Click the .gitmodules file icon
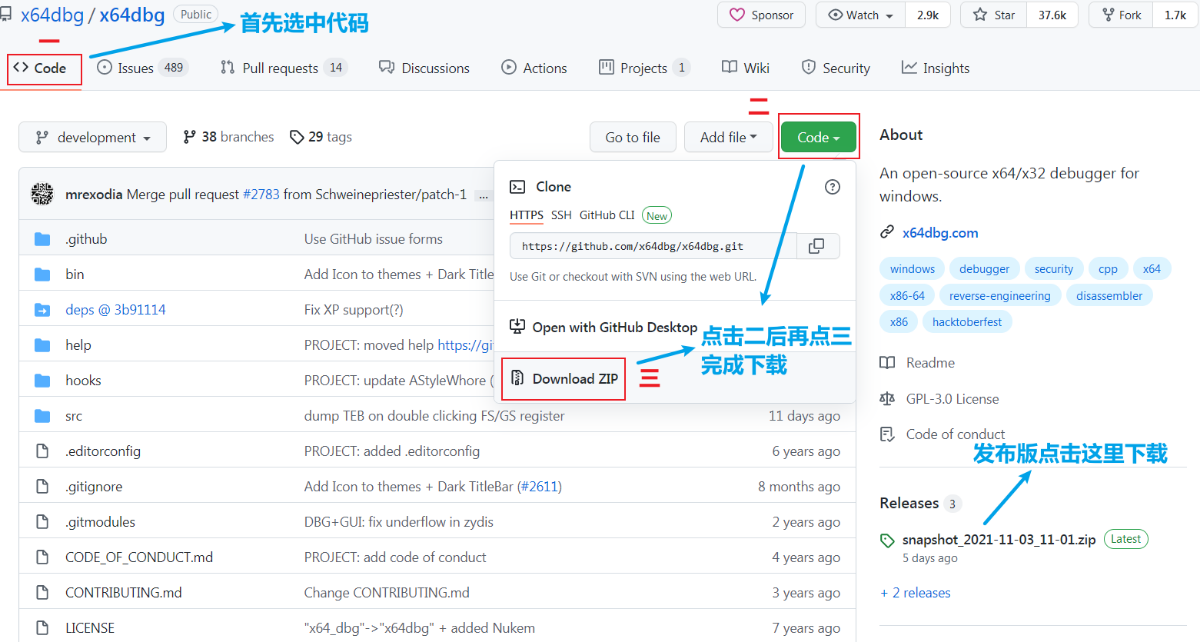The image size is (1200, 642). (42, 522)
